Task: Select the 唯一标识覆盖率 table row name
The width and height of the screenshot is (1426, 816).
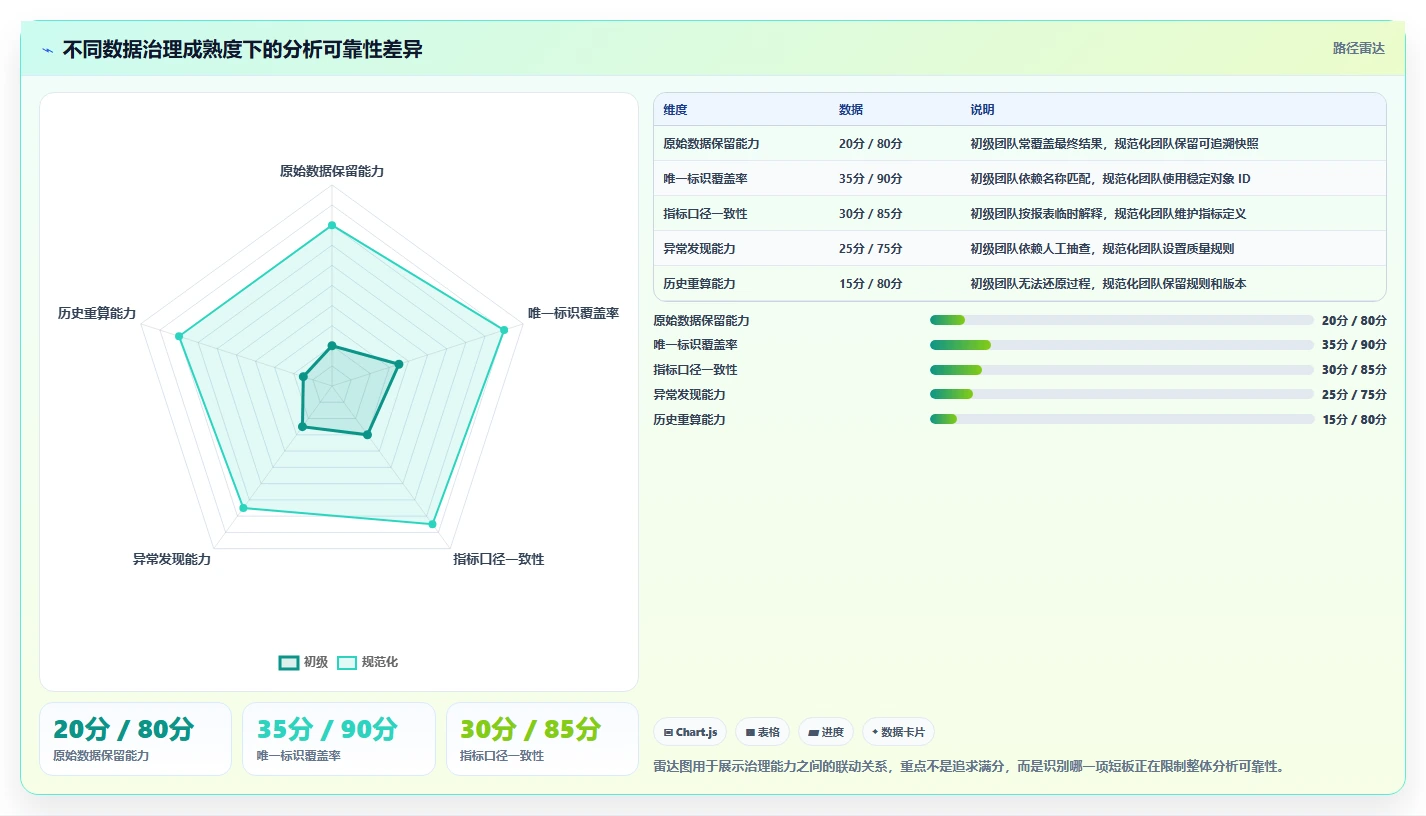Action: click(x=705, y=179)
